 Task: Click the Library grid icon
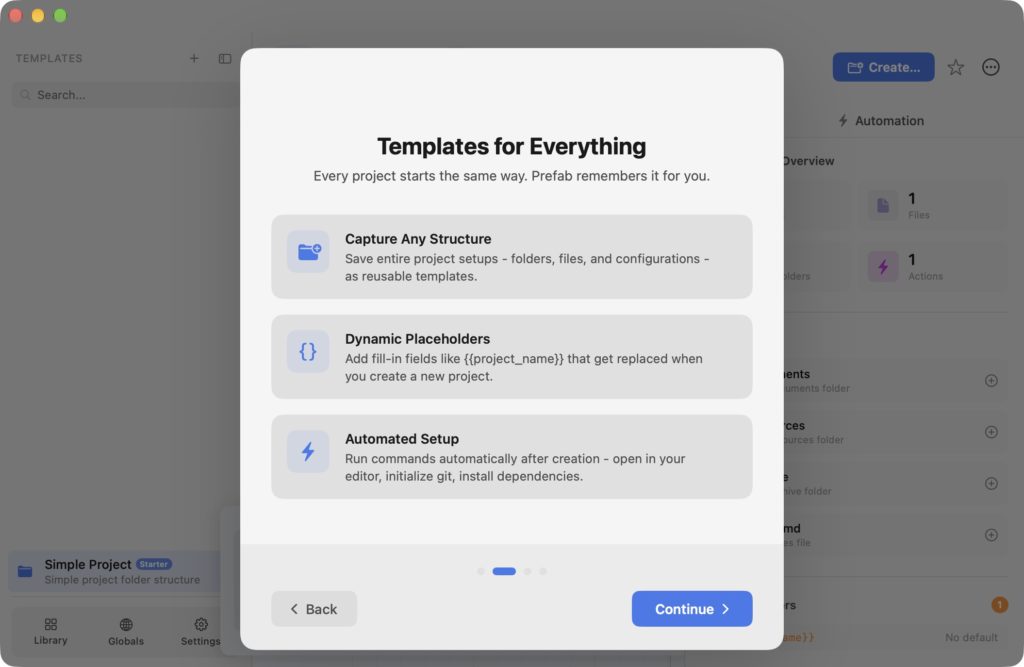coord(50,625)
